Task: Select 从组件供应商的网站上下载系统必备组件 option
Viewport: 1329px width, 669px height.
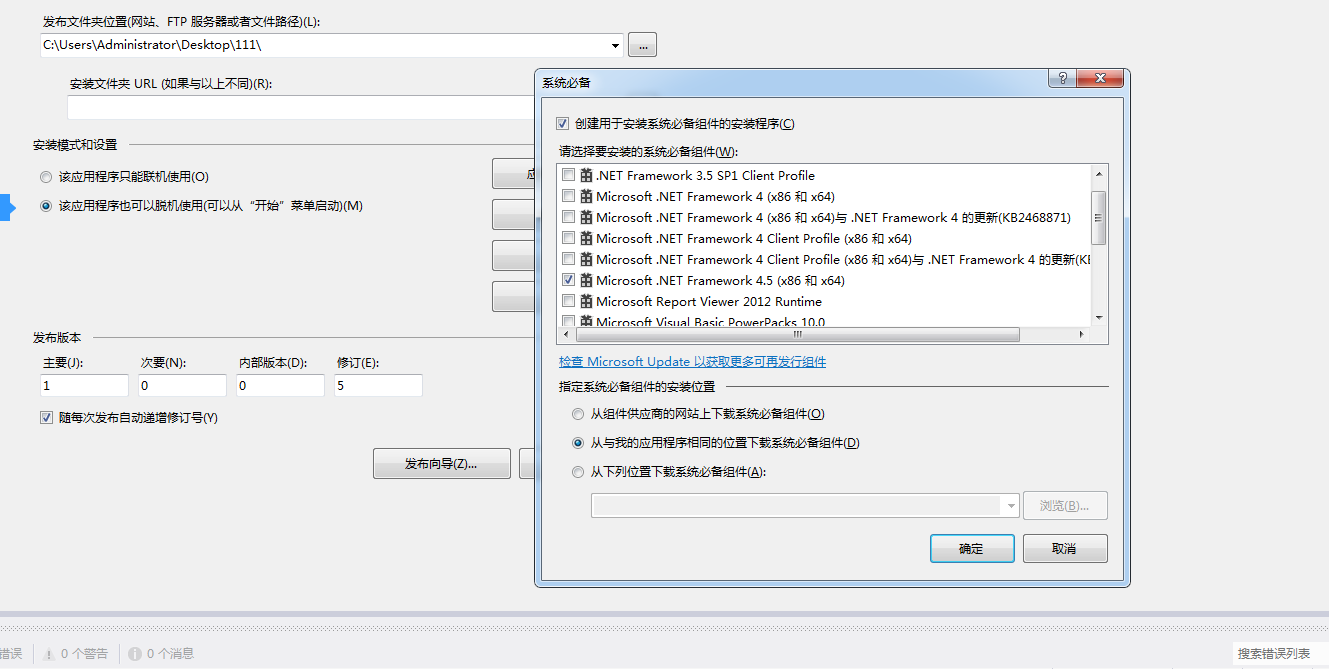Action: [x=578, y=414]
